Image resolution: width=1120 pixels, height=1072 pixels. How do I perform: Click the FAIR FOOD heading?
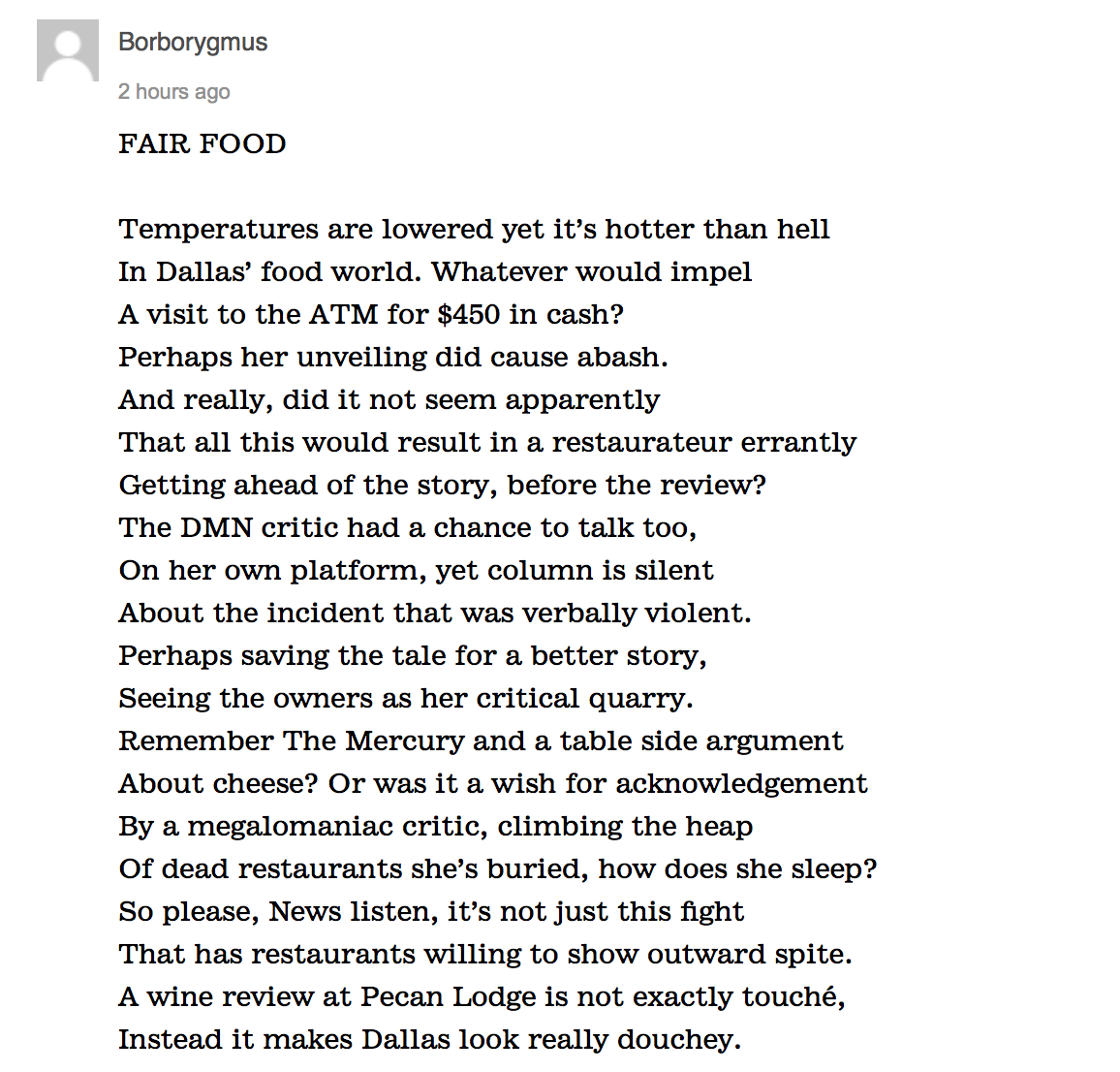(202, 143)
